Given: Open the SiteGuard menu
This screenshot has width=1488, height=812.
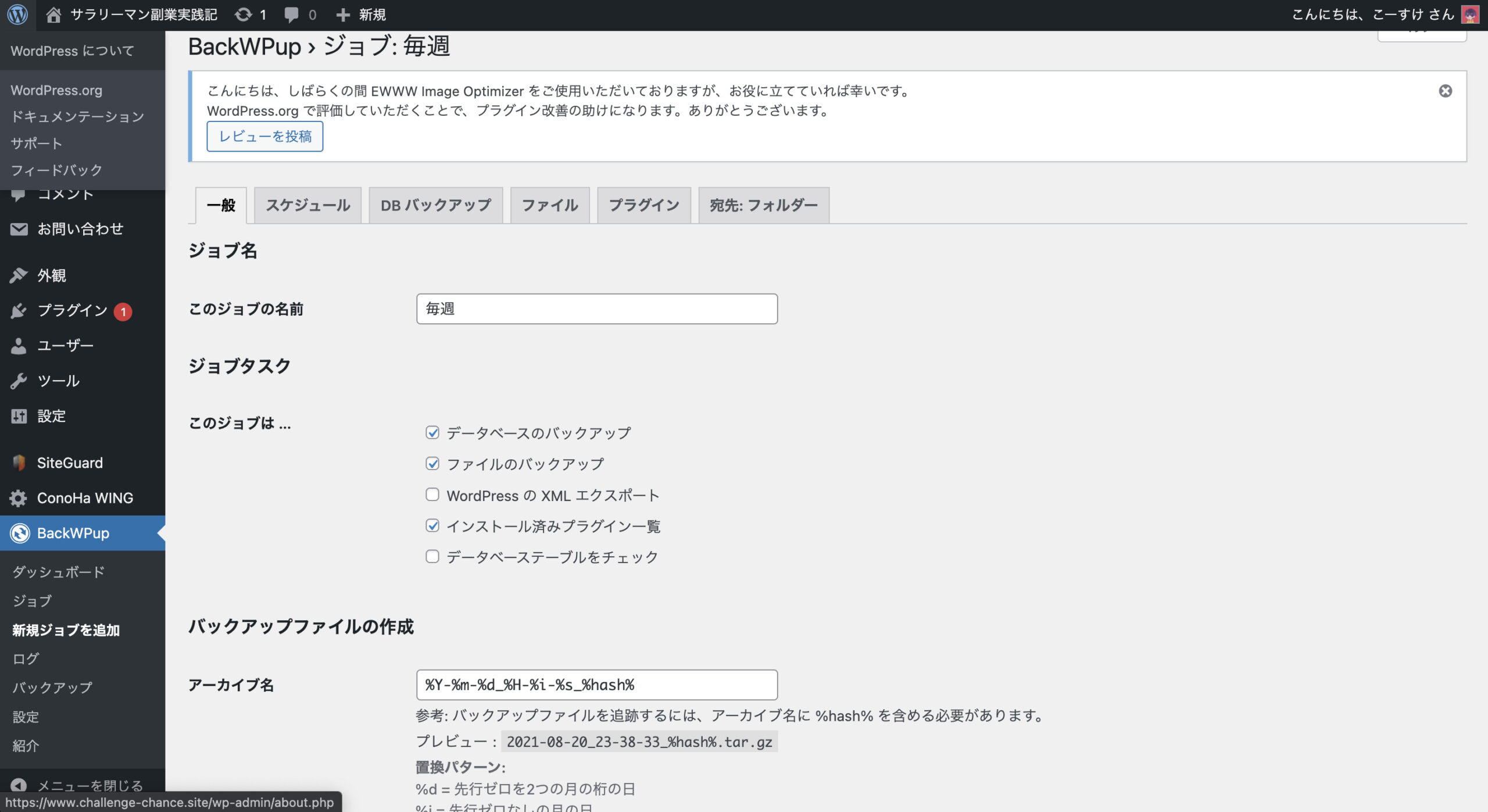Looking at the screenshot, I should click(70, 463).
